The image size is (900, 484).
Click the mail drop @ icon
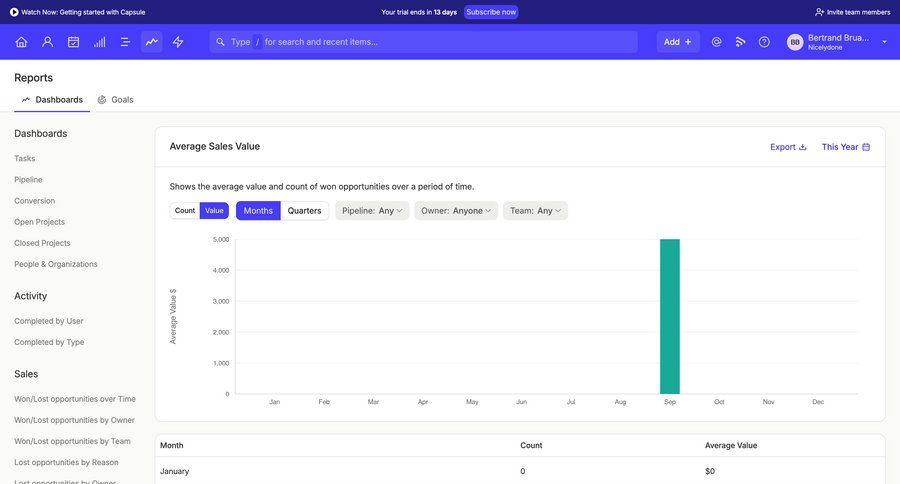tap(716, 42)
